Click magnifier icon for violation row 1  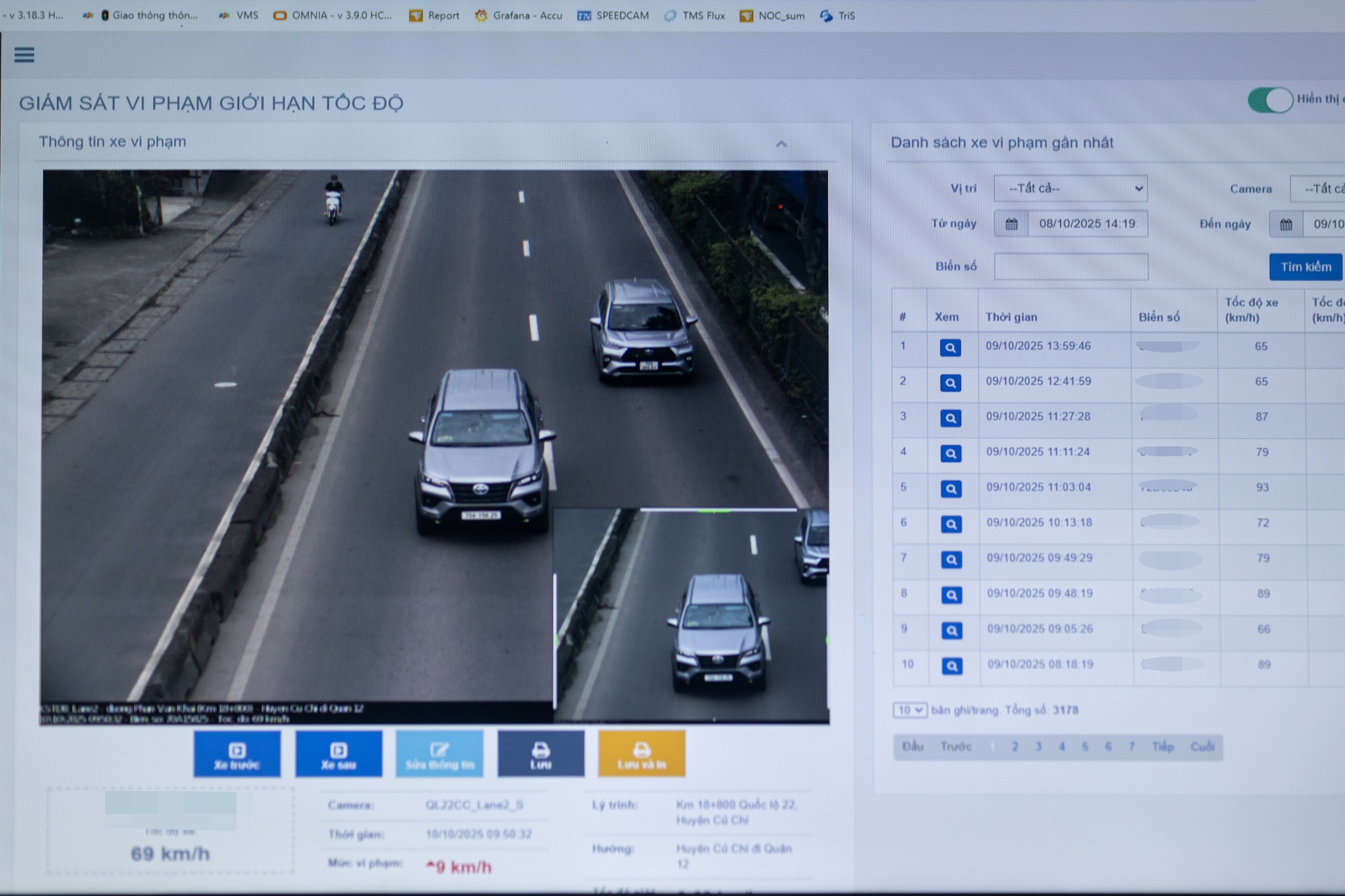coord(950,347)
